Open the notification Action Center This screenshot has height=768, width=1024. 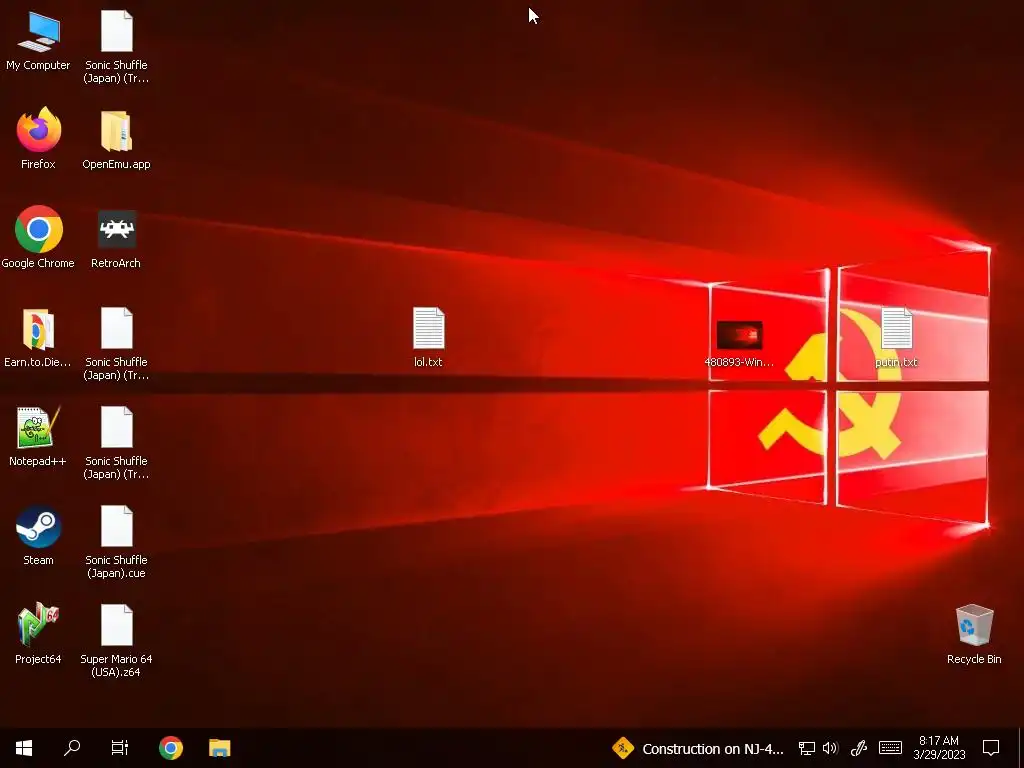[991, 748]
